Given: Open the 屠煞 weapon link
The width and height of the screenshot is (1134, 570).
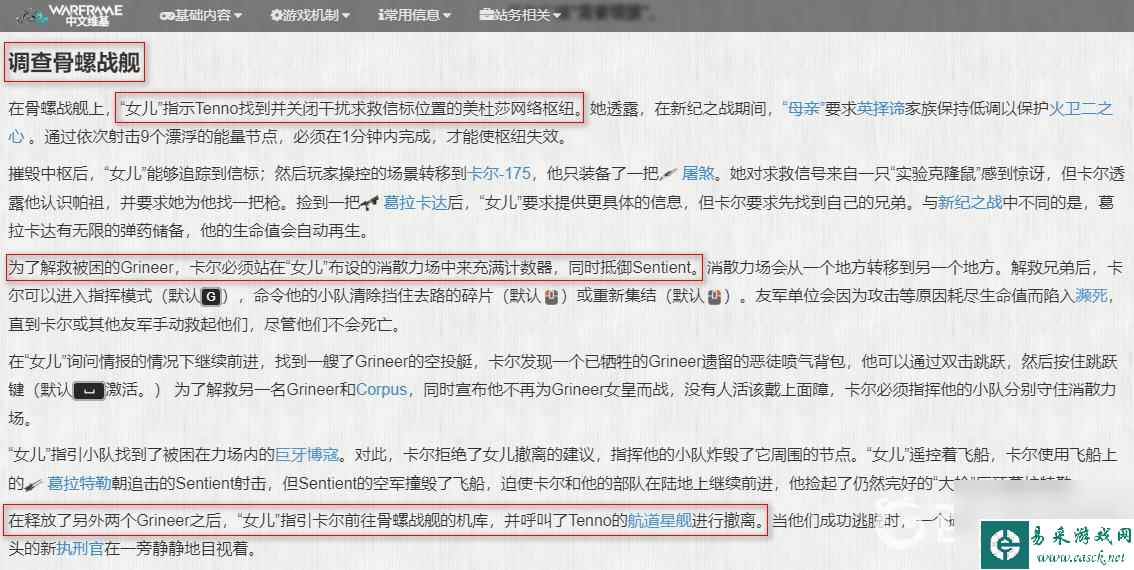Looking at the screenshot, I should [699, 174].
